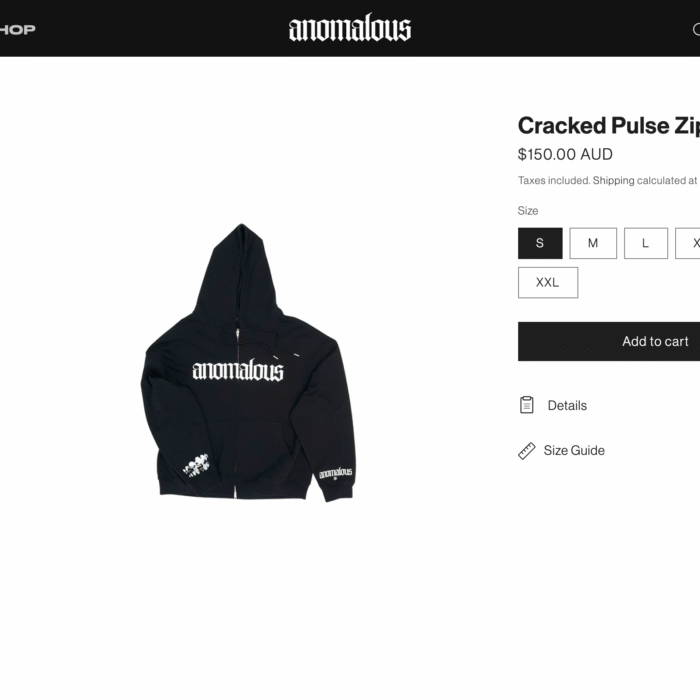Viewport: 700px width, 700px height.
Task: Pick the XXL size option
Action: coord(548,283)
